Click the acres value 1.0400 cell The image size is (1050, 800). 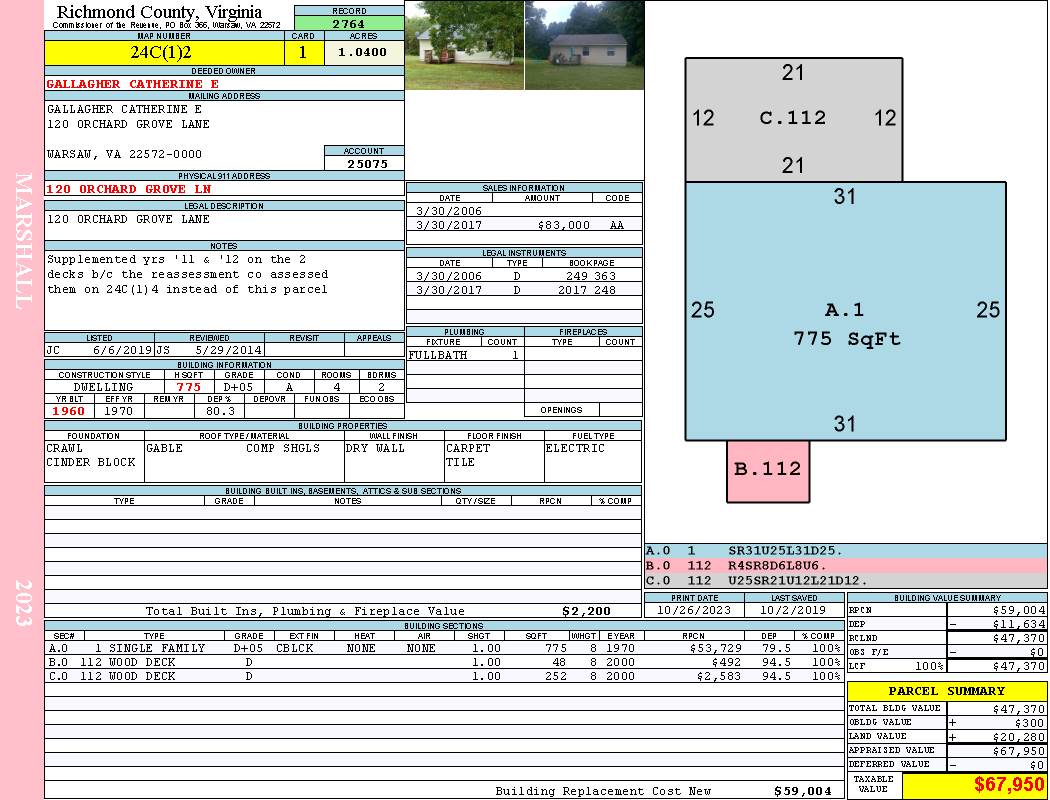pos(364,52)
